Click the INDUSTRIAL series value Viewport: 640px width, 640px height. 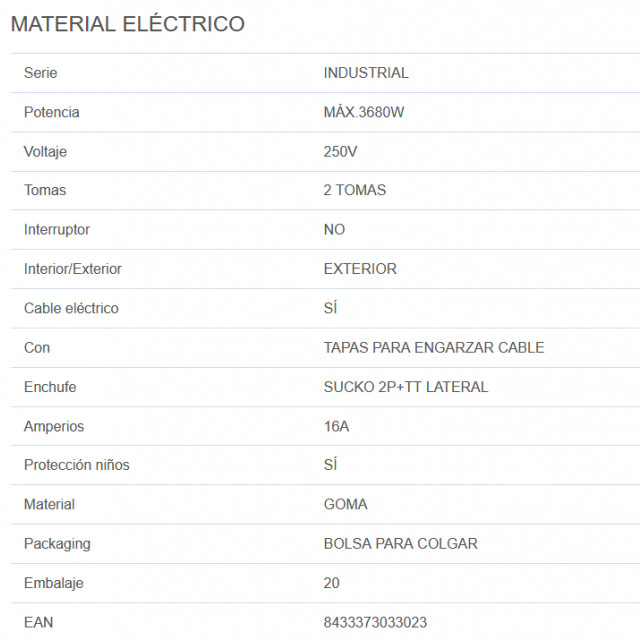click(x=366, y=73)
